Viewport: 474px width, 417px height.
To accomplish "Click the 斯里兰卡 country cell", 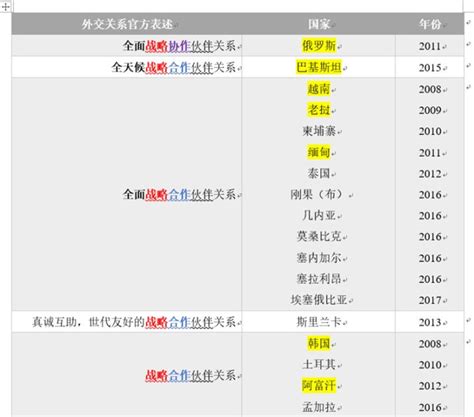I will [x=319, y=322].
